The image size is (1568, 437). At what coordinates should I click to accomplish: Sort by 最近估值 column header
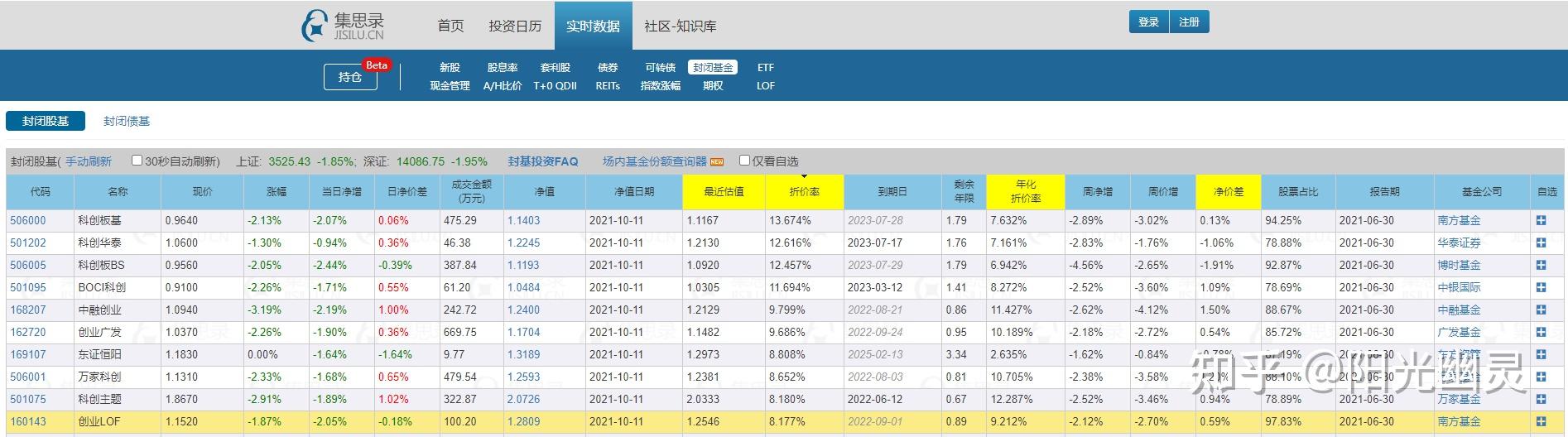[724, 192]
